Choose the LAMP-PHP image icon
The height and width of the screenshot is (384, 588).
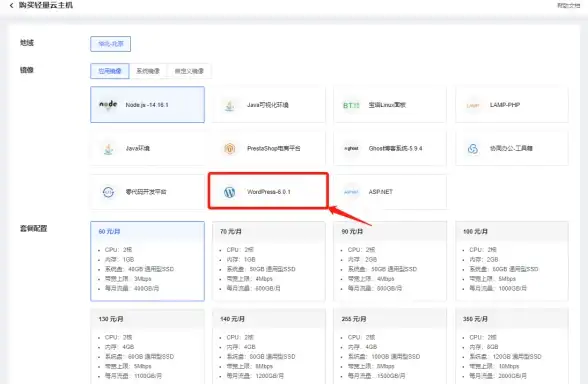pos(473,105)
